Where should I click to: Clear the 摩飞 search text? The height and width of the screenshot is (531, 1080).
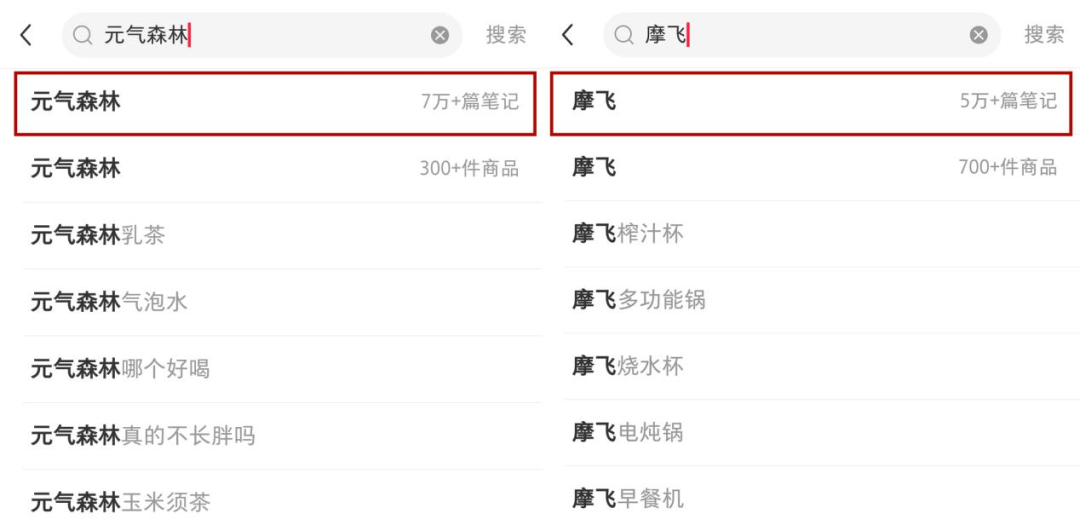pos(979,35)
